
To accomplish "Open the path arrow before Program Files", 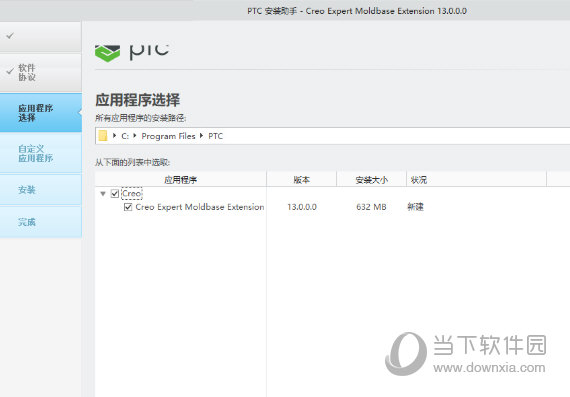I will point(135,136).
